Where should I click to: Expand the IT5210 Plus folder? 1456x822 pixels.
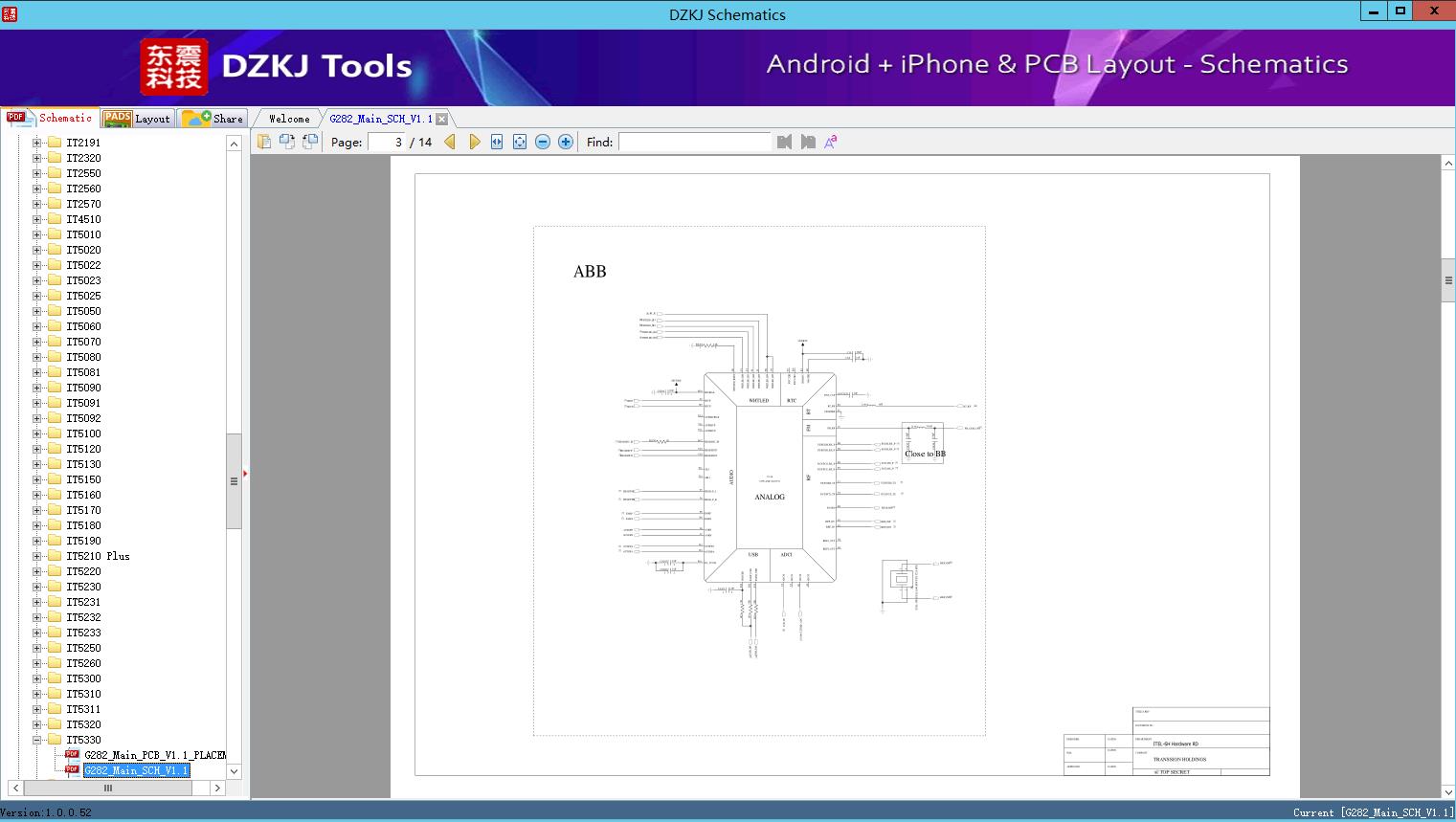click(37, 556)
